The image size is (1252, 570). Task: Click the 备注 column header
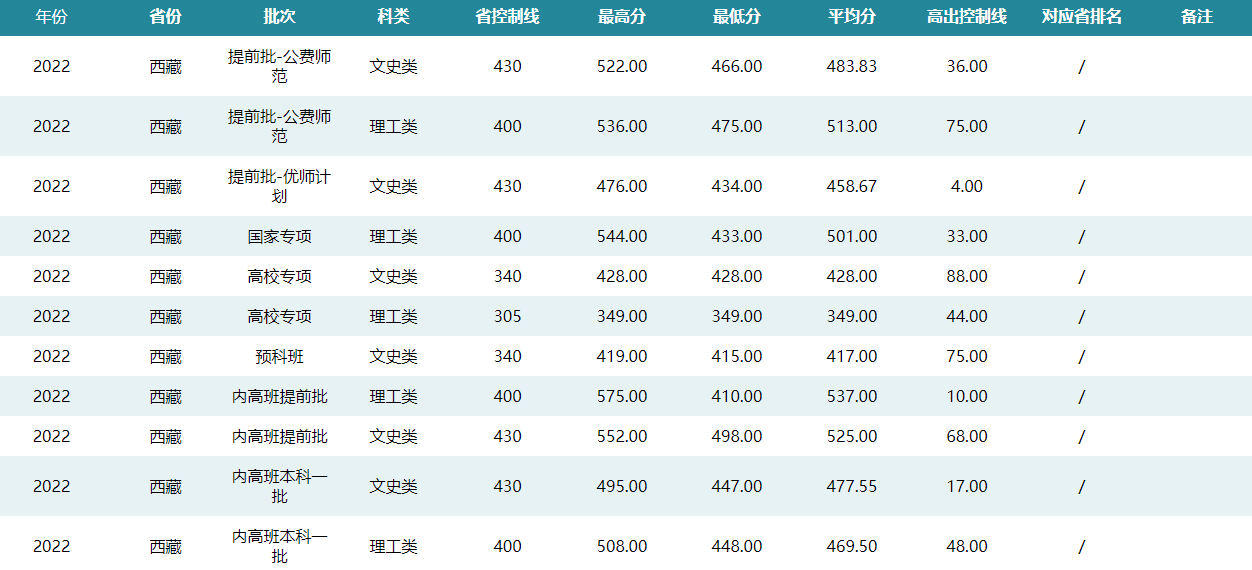(x=1196, y=17)
